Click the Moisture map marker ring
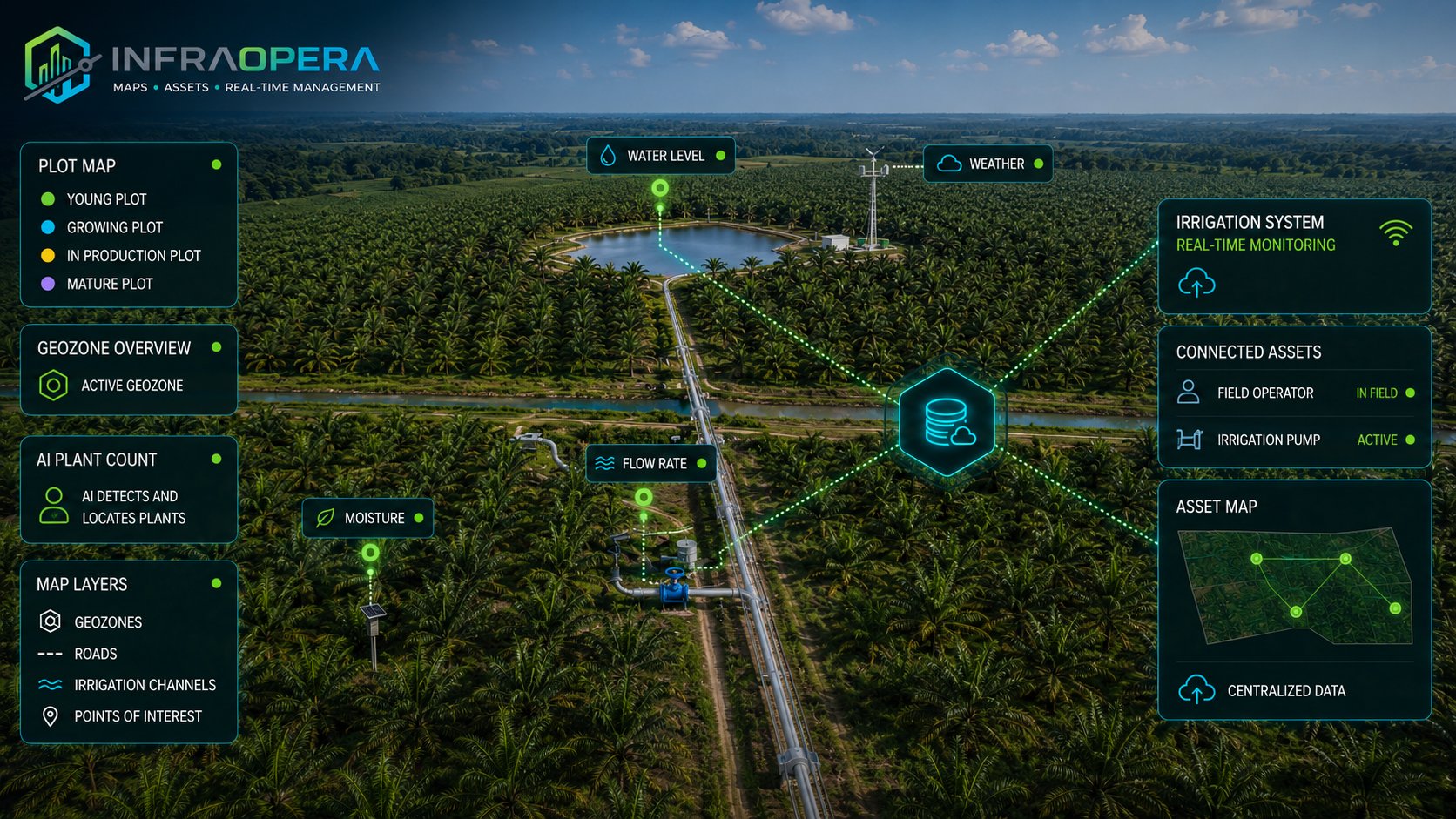 [x=370, y=553]
